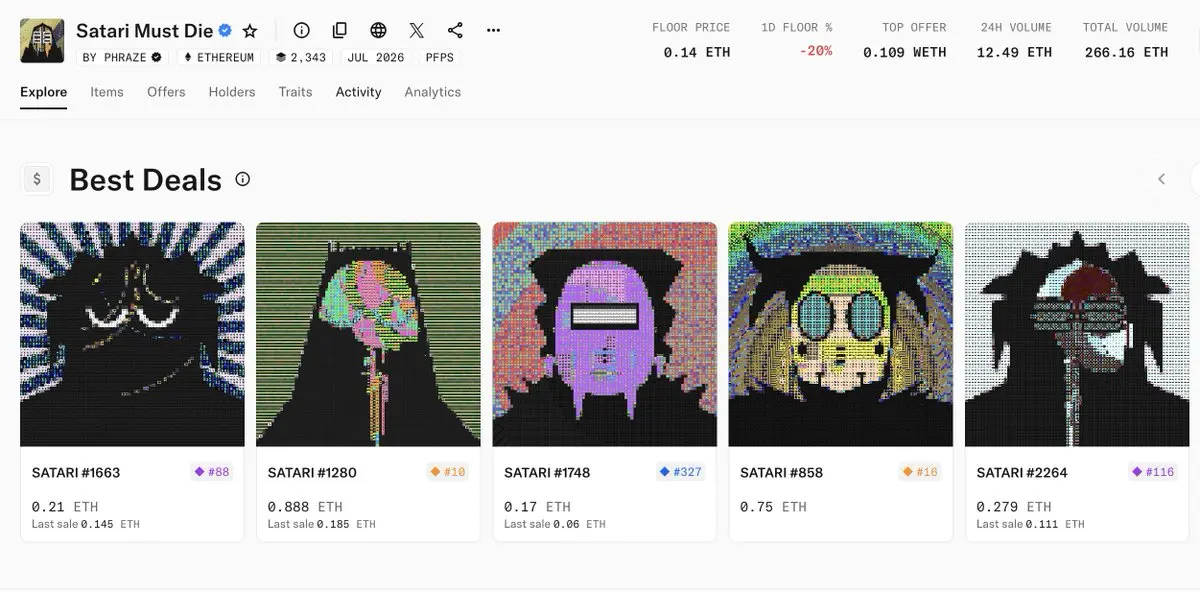Switch to the Explore tab
The height and width of the screenshot is (592, 1200).
coord(44,92)
